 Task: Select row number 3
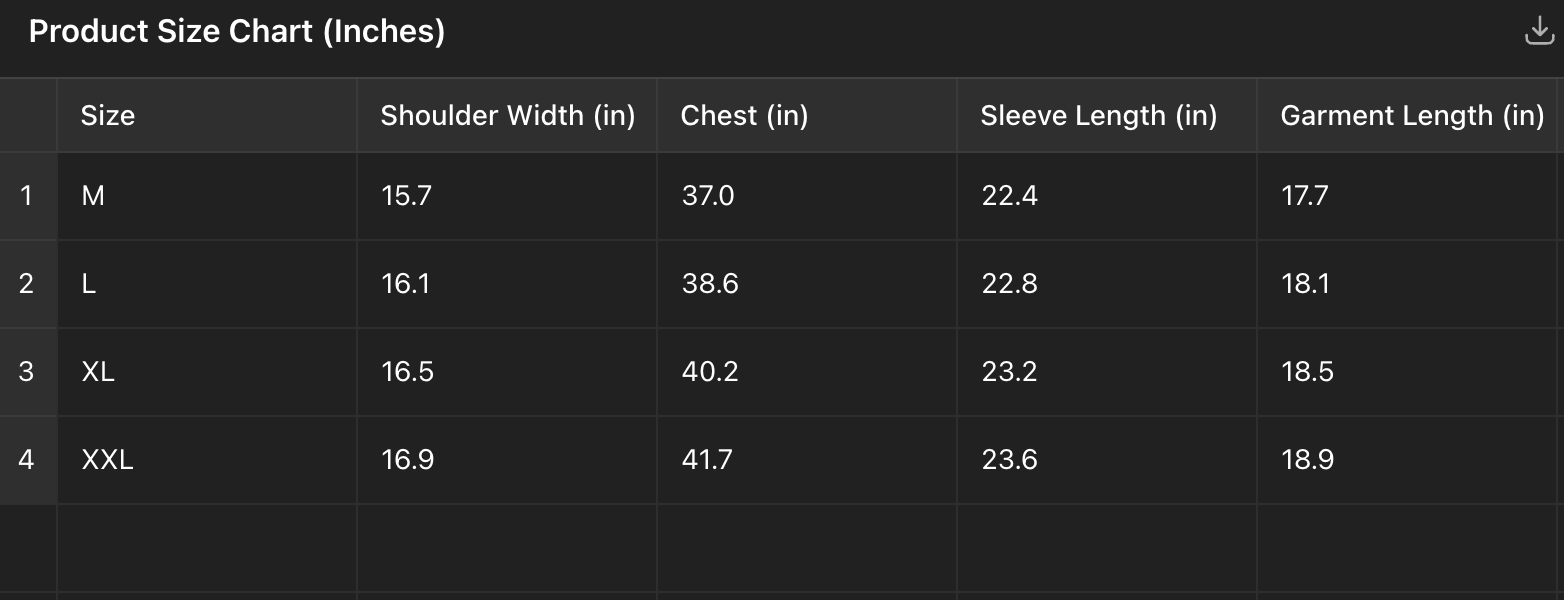(27, 372)
